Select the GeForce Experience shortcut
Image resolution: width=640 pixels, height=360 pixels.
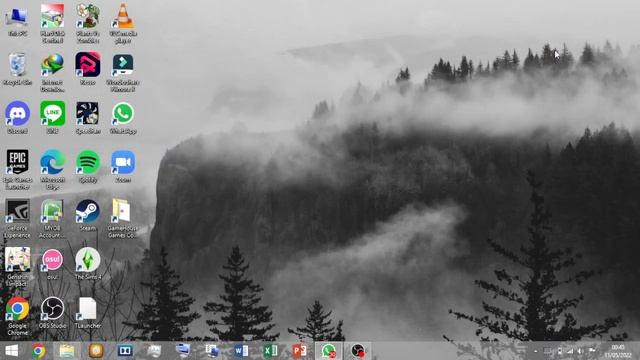17,218
